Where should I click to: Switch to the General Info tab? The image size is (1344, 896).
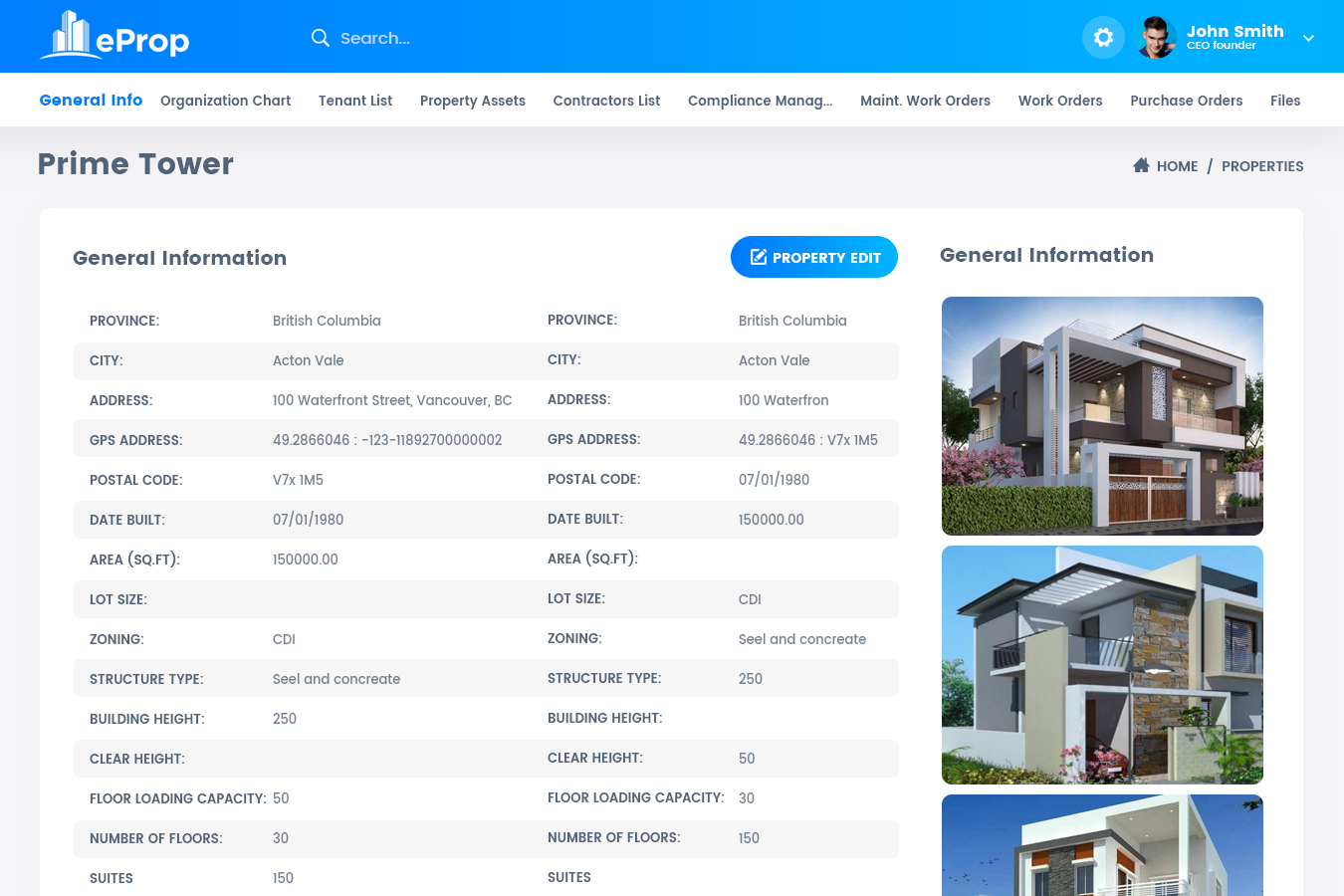click(x=91, y=100)
